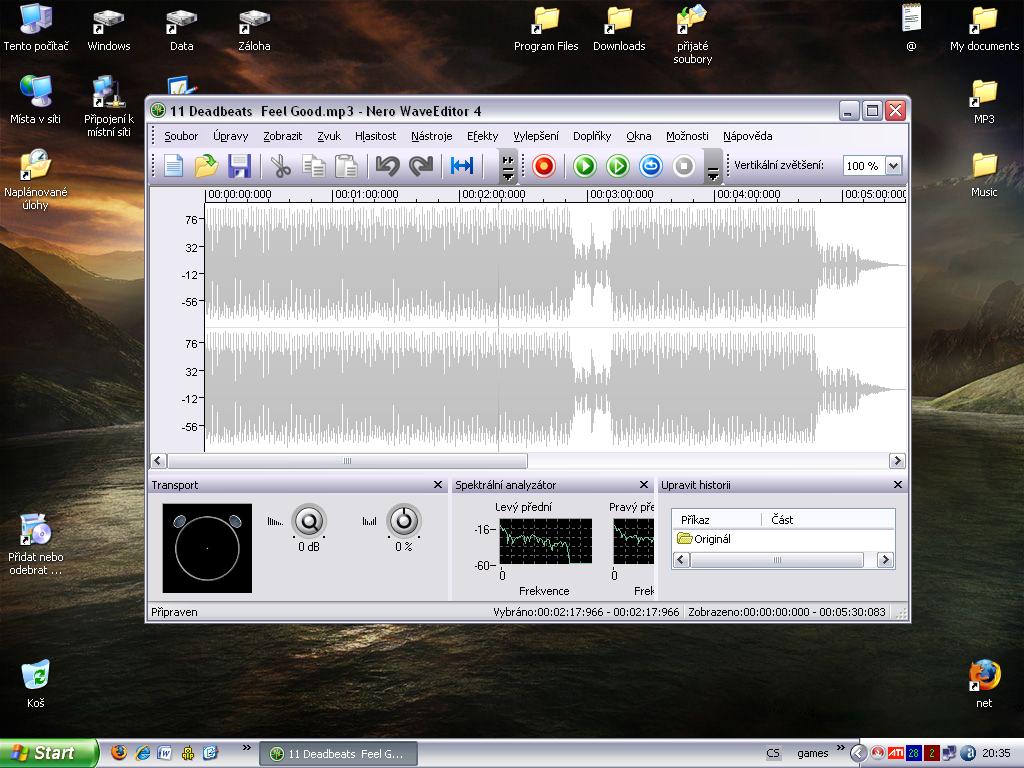The width and height of the screenshot is (1024, 768).
Task: Click the 00:03:00:000 mark on the time ruler
Action: click(x=620, y=194)
